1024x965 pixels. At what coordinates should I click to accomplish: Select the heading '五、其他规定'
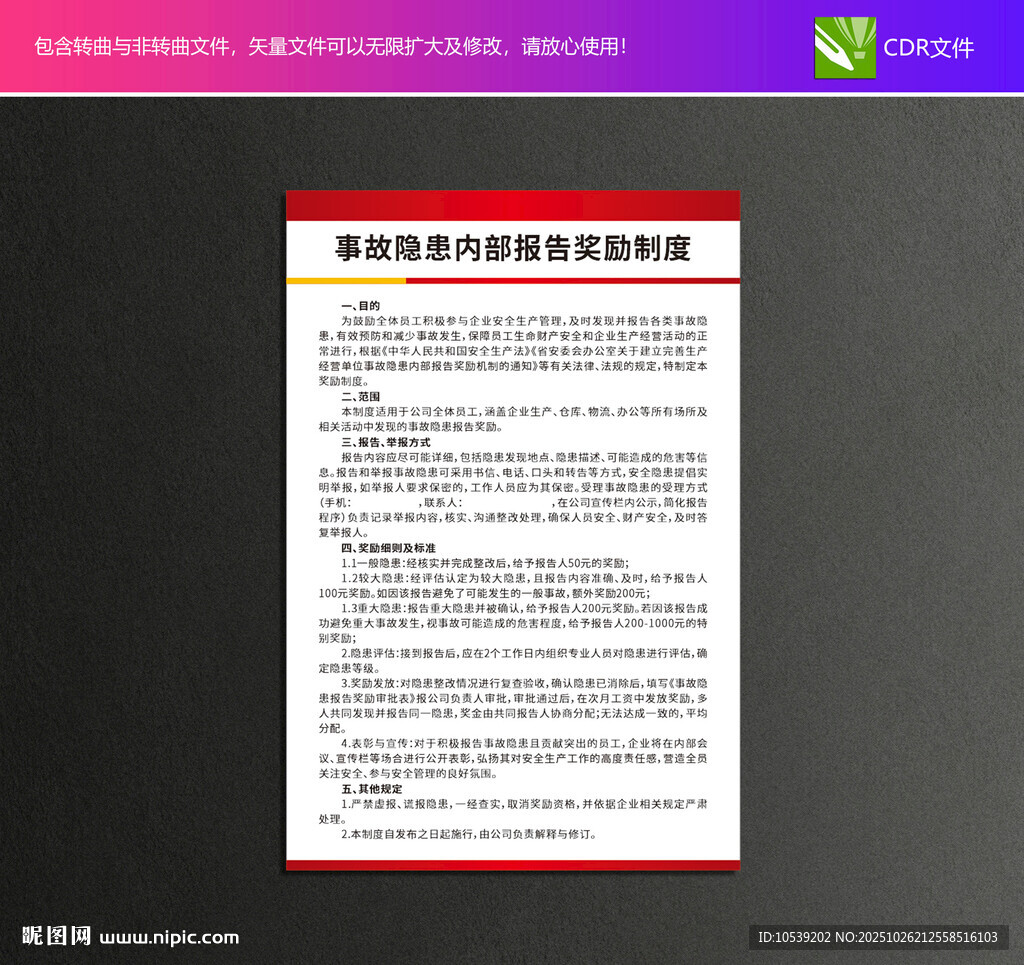point(372,789)
